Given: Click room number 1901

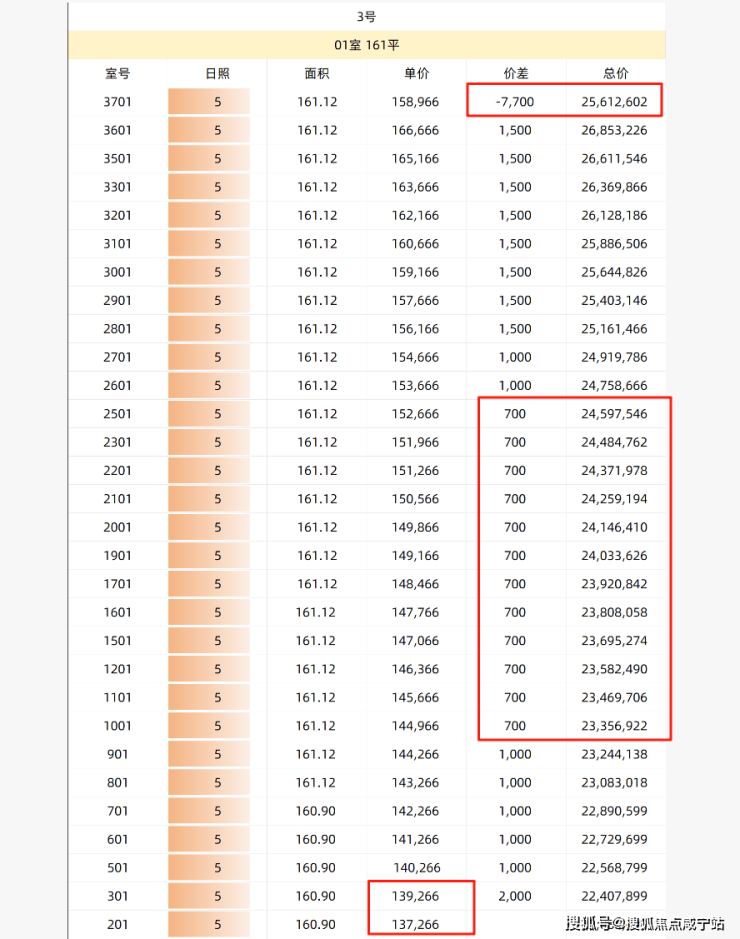Looking at the screenshot, I should pyautogui.click(x=117, y=556).
